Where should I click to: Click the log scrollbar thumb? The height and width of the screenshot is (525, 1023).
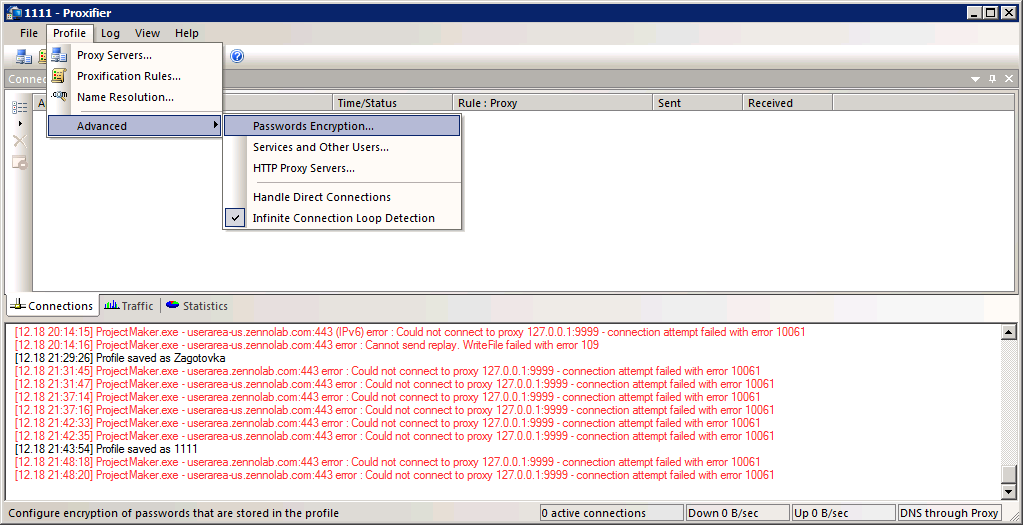[x=1009, y=474]
